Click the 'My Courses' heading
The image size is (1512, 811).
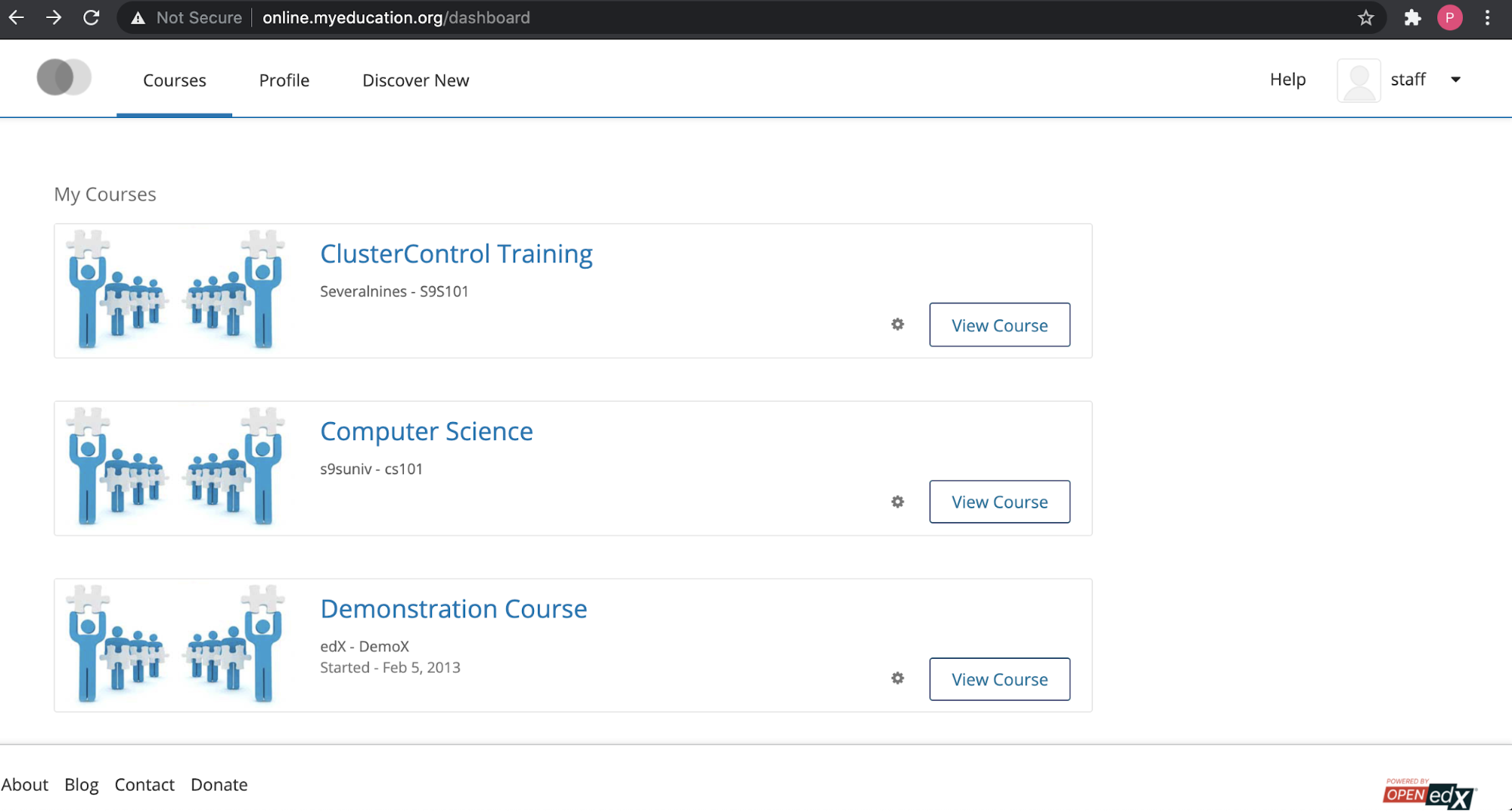pos(105,194)
